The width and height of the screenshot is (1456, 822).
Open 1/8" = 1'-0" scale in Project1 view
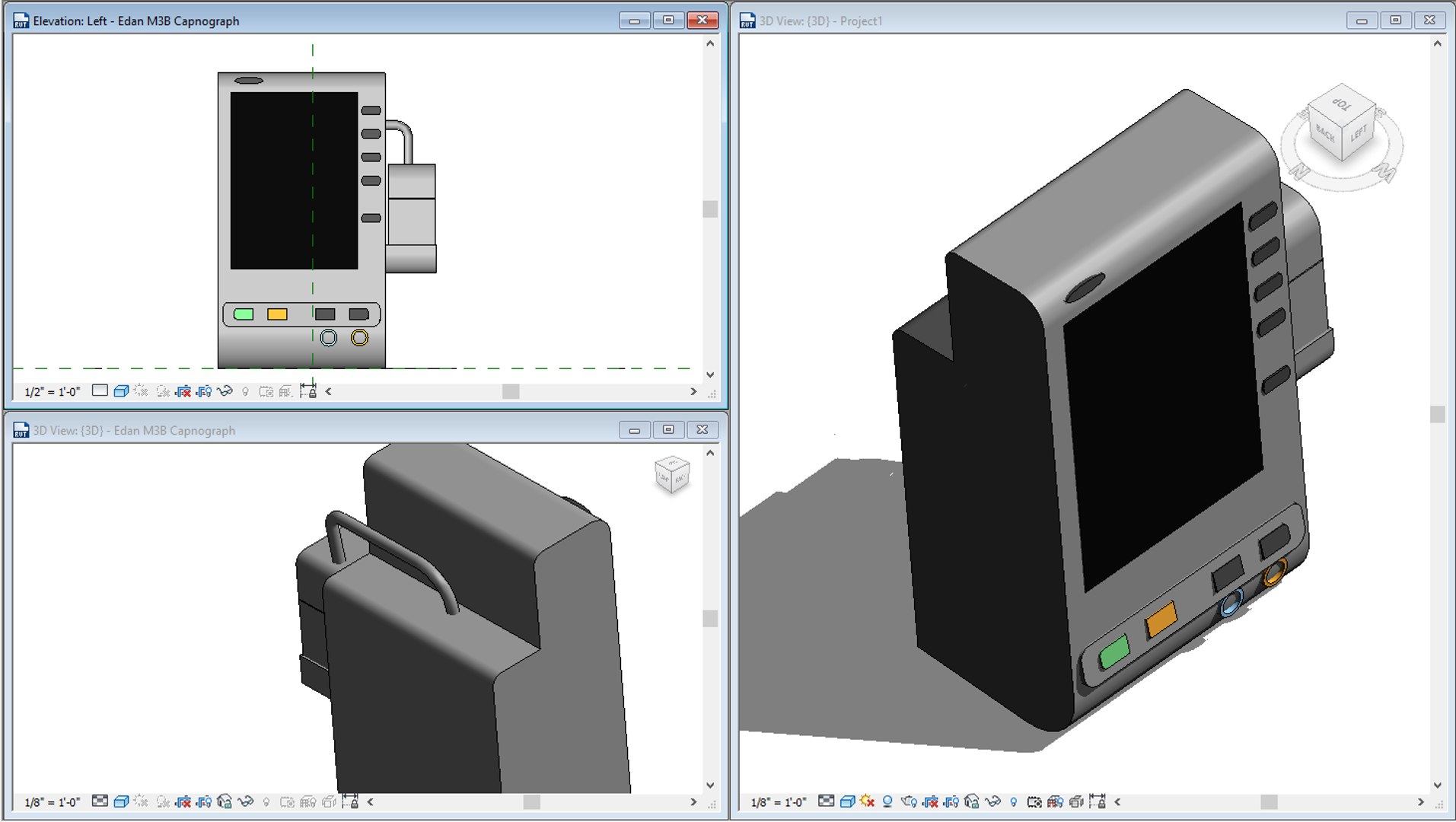coord(779,801)
